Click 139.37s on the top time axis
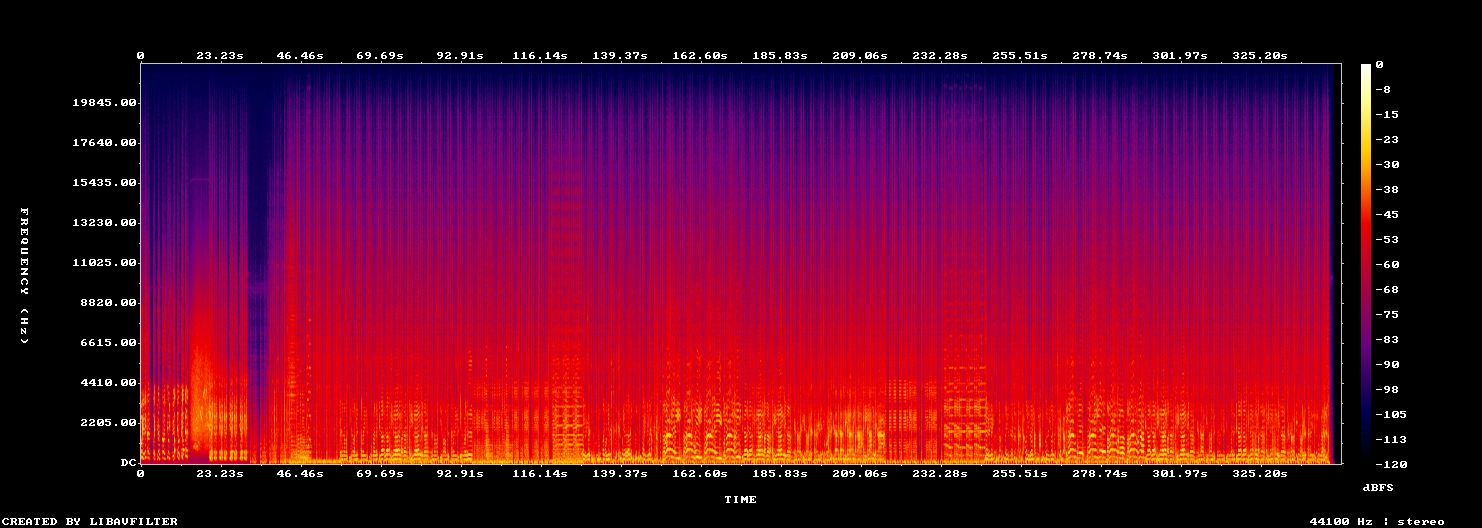 click(620, 55)
